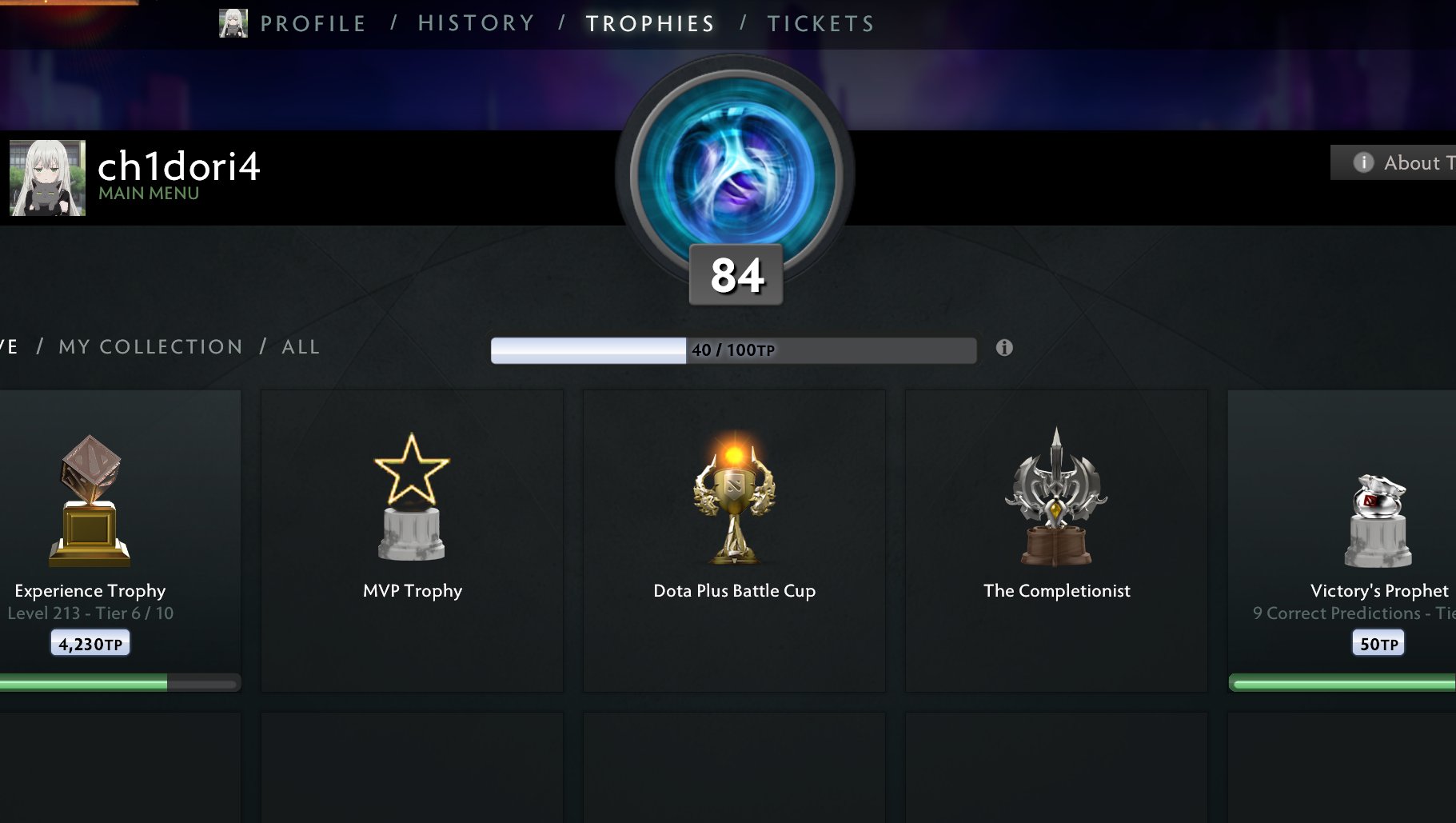The image size is (1456, 823).
Task: Go to the TICKETS tab
Action: click(x=821, y=24)
